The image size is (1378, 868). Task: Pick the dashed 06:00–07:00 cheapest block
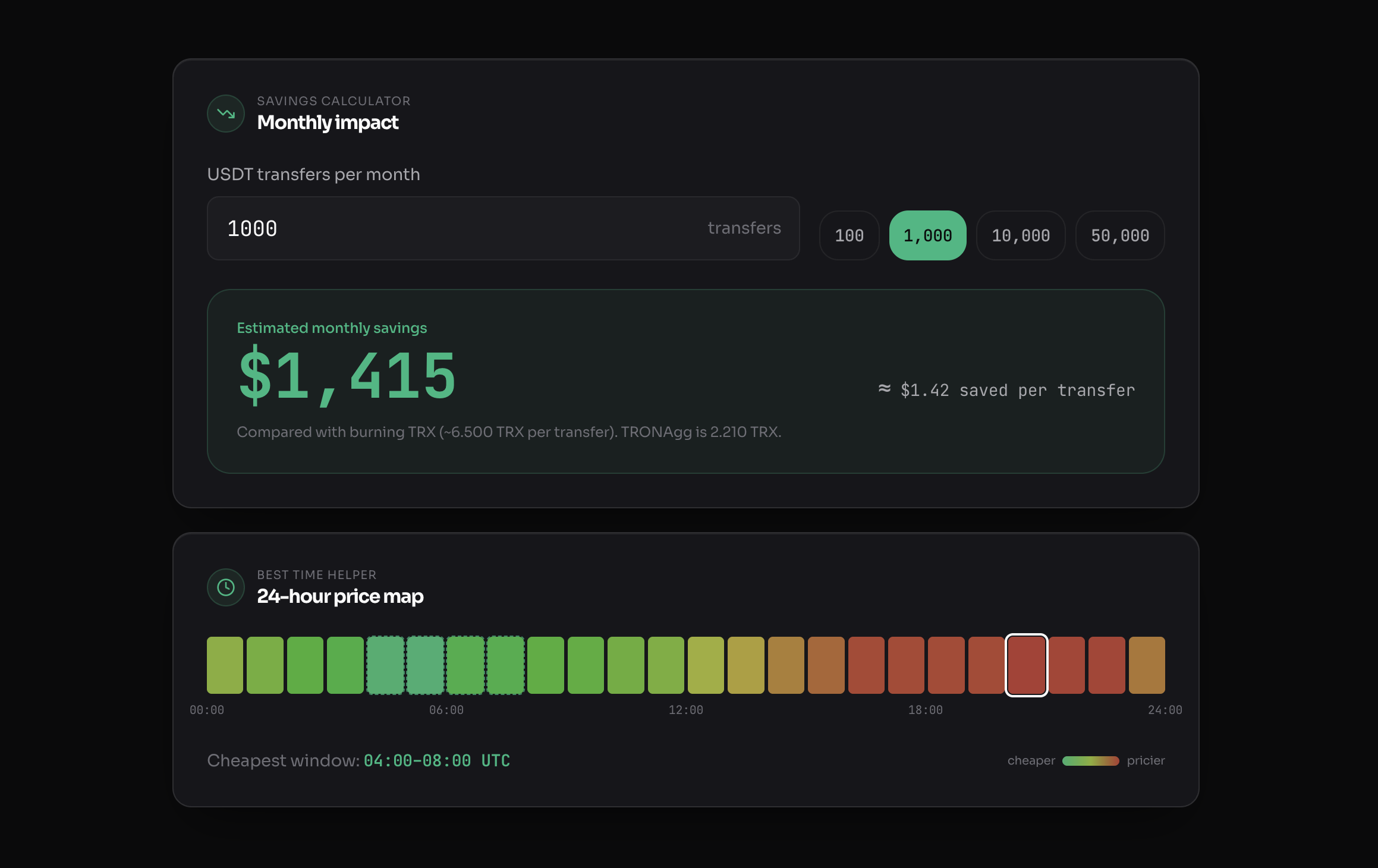(465, 665)
